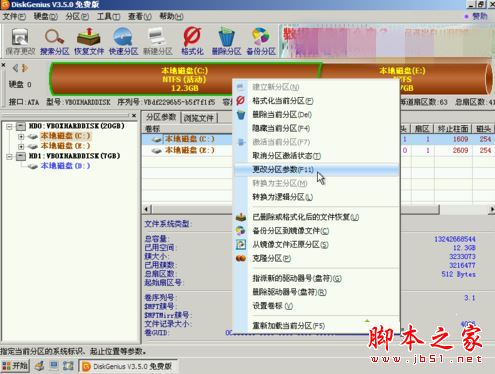The width and height of the screenshot is (495, 374).
Task: Expand 本地磁盘(E:) node in disk tree
Action: pos(21,146)
